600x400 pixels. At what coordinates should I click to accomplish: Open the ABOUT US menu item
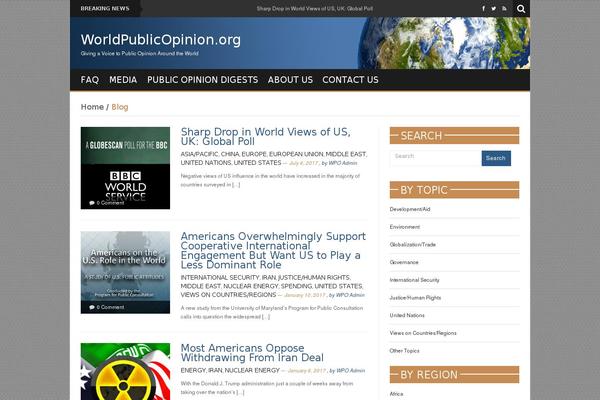tap(290, 80)
